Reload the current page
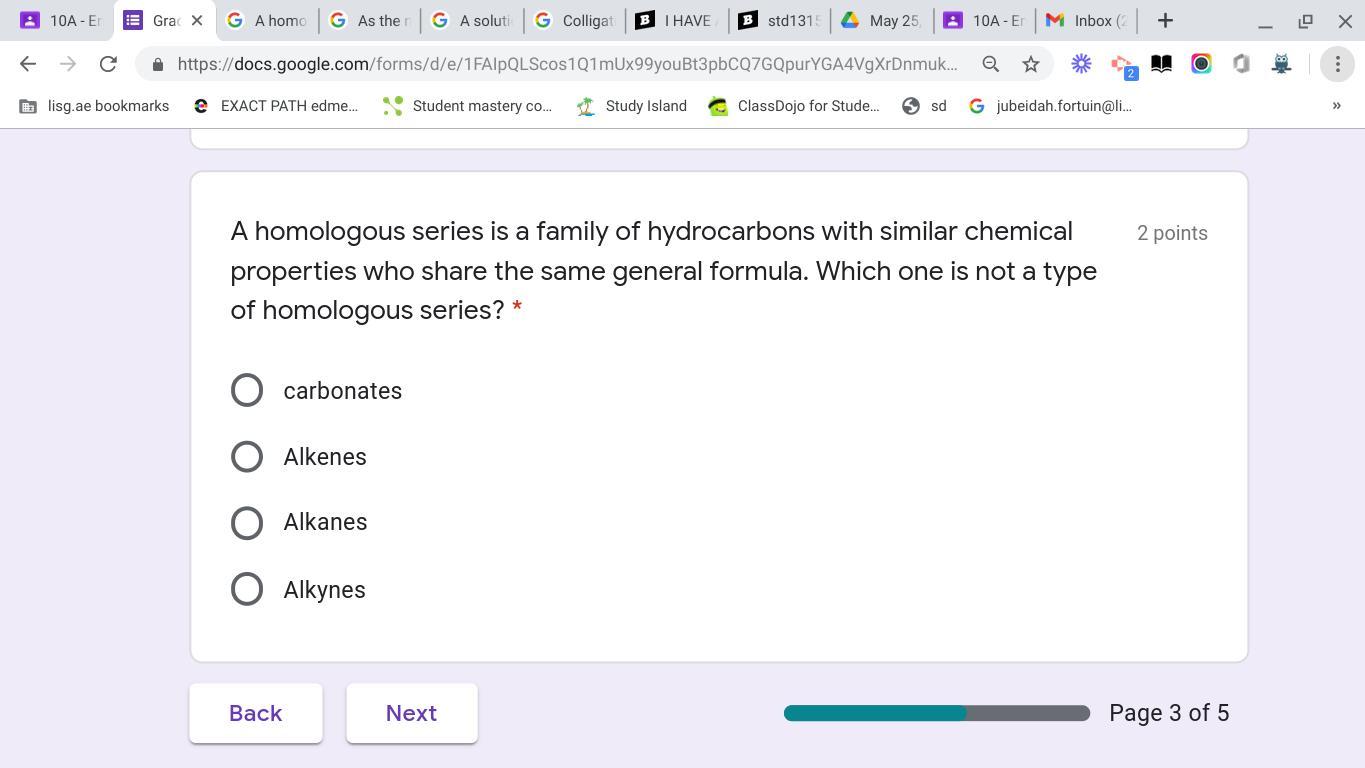The height and width of the screenshot is (768, 1365). 108,64
